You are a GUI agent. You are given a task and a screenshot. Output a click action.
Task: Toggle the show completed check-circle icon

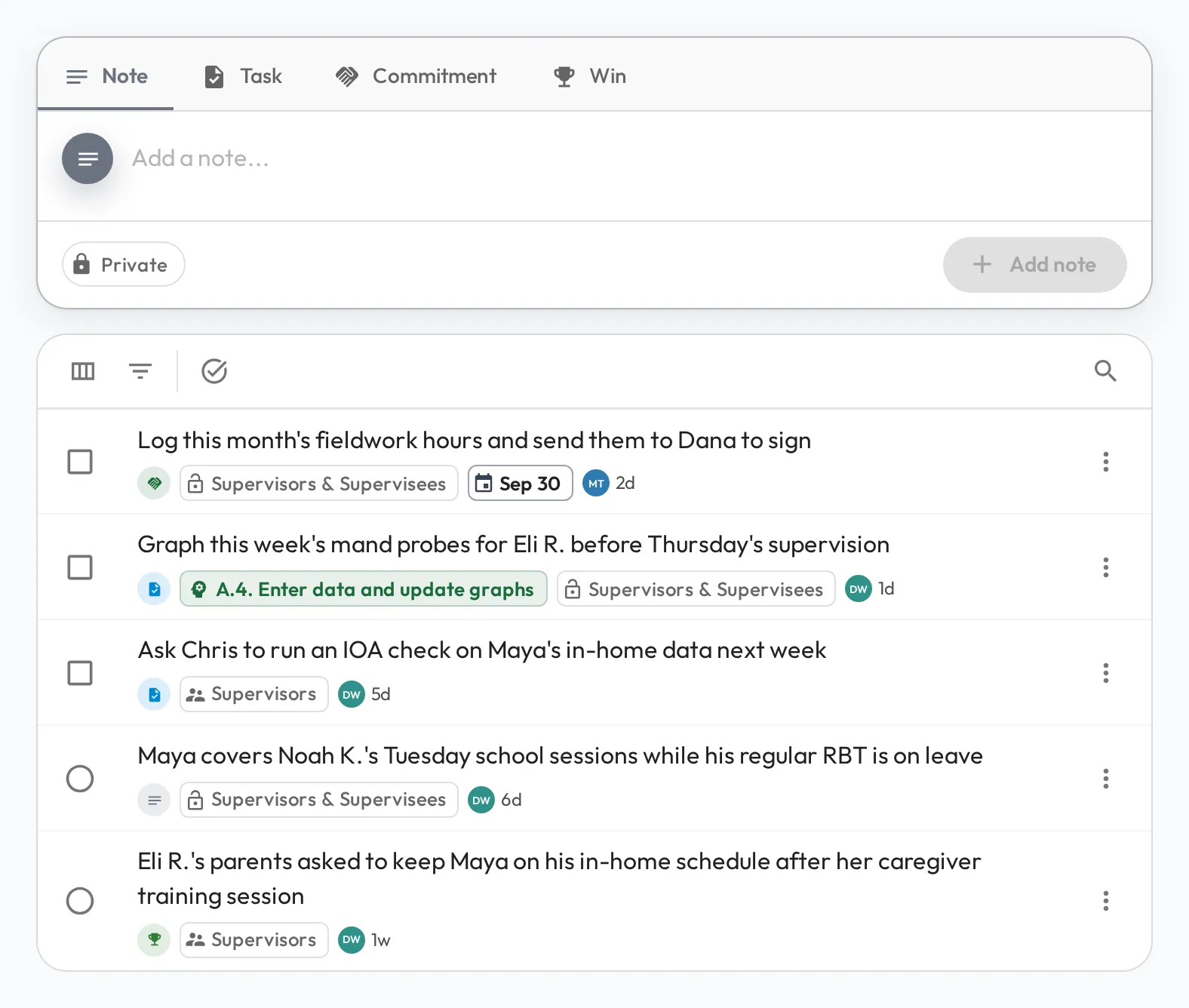pos(214,371)
